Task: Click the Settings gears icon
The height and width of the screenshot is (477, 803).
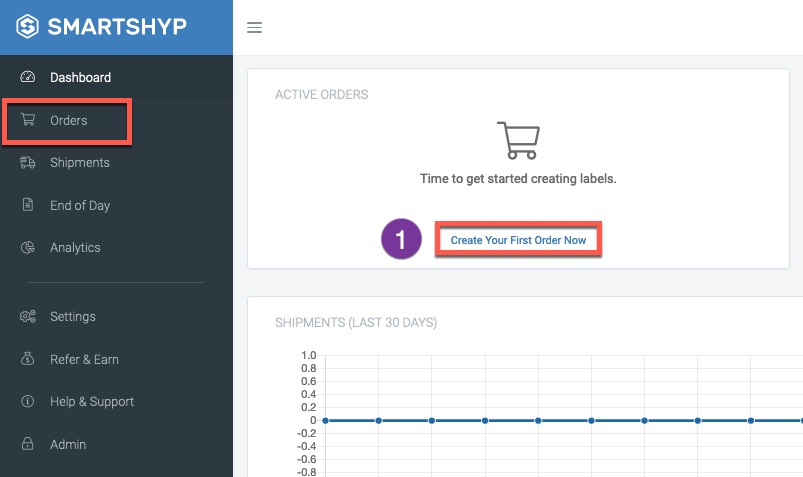Action: (28, 316)
